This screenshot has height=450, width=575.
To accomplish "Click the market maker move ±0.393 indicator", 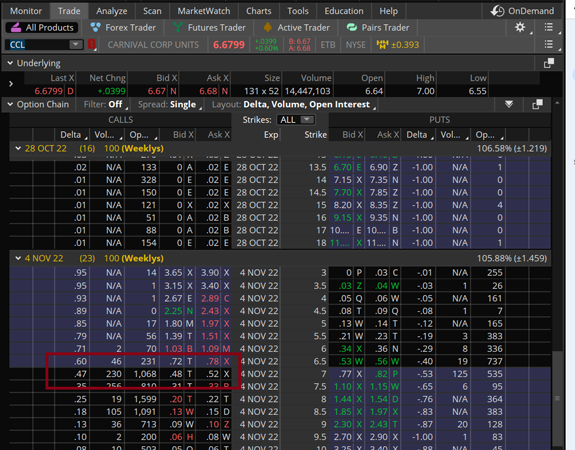I will click(x=398, y=45).
